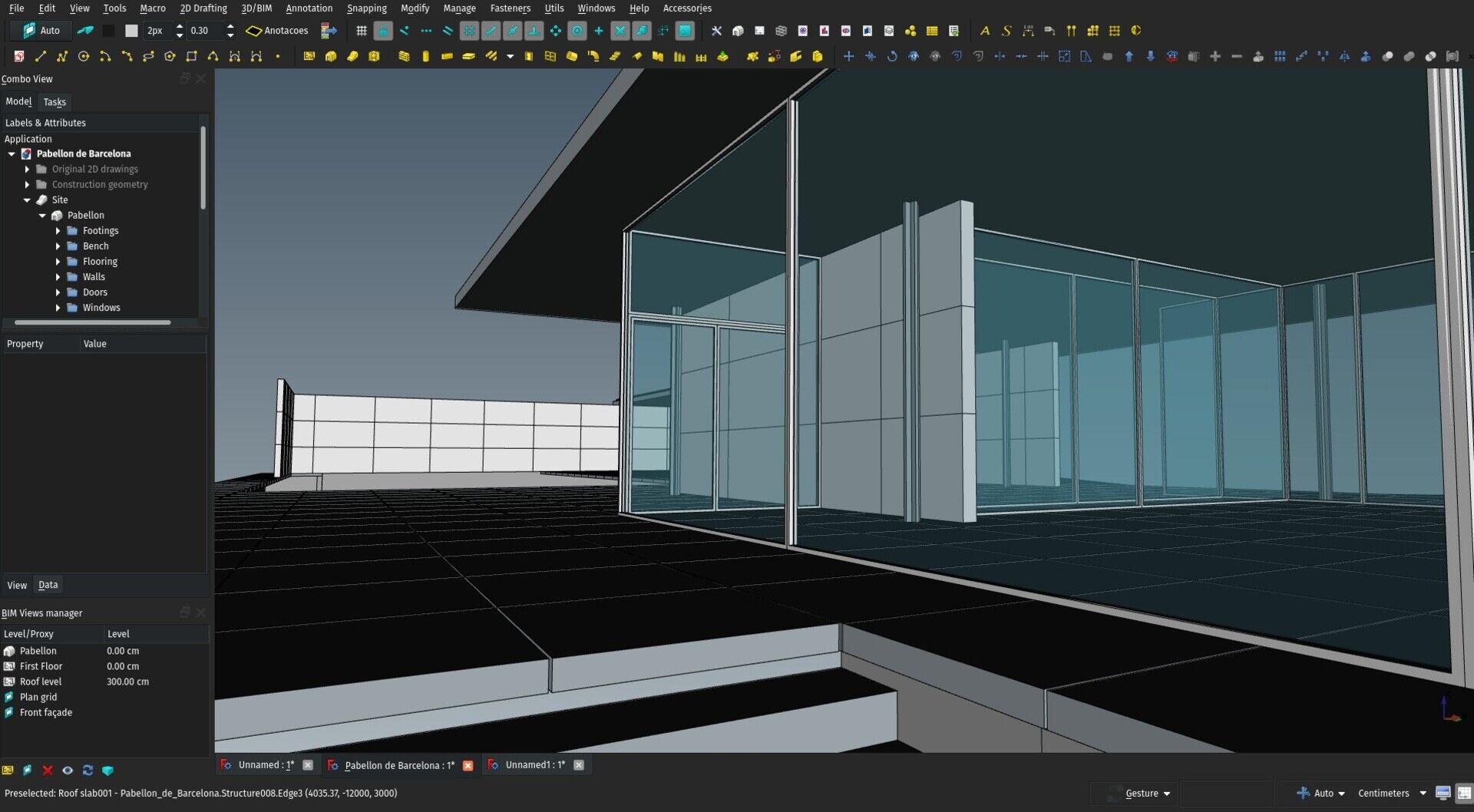
Task: Select Front façade in BIM Views manager
Action: point(46,712)
